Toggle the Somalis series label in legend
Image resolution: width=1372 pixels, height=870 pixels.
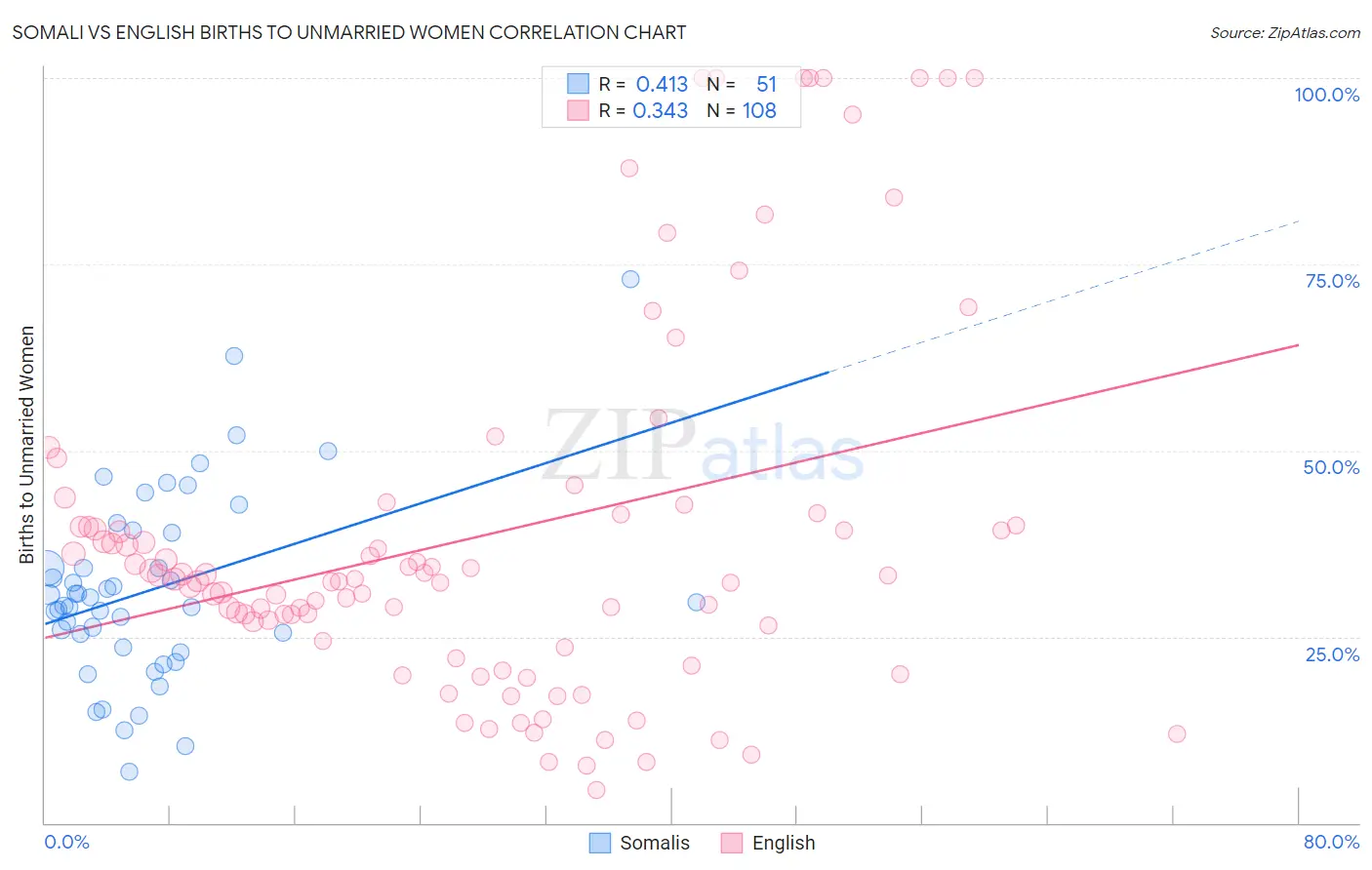(655, 843)
